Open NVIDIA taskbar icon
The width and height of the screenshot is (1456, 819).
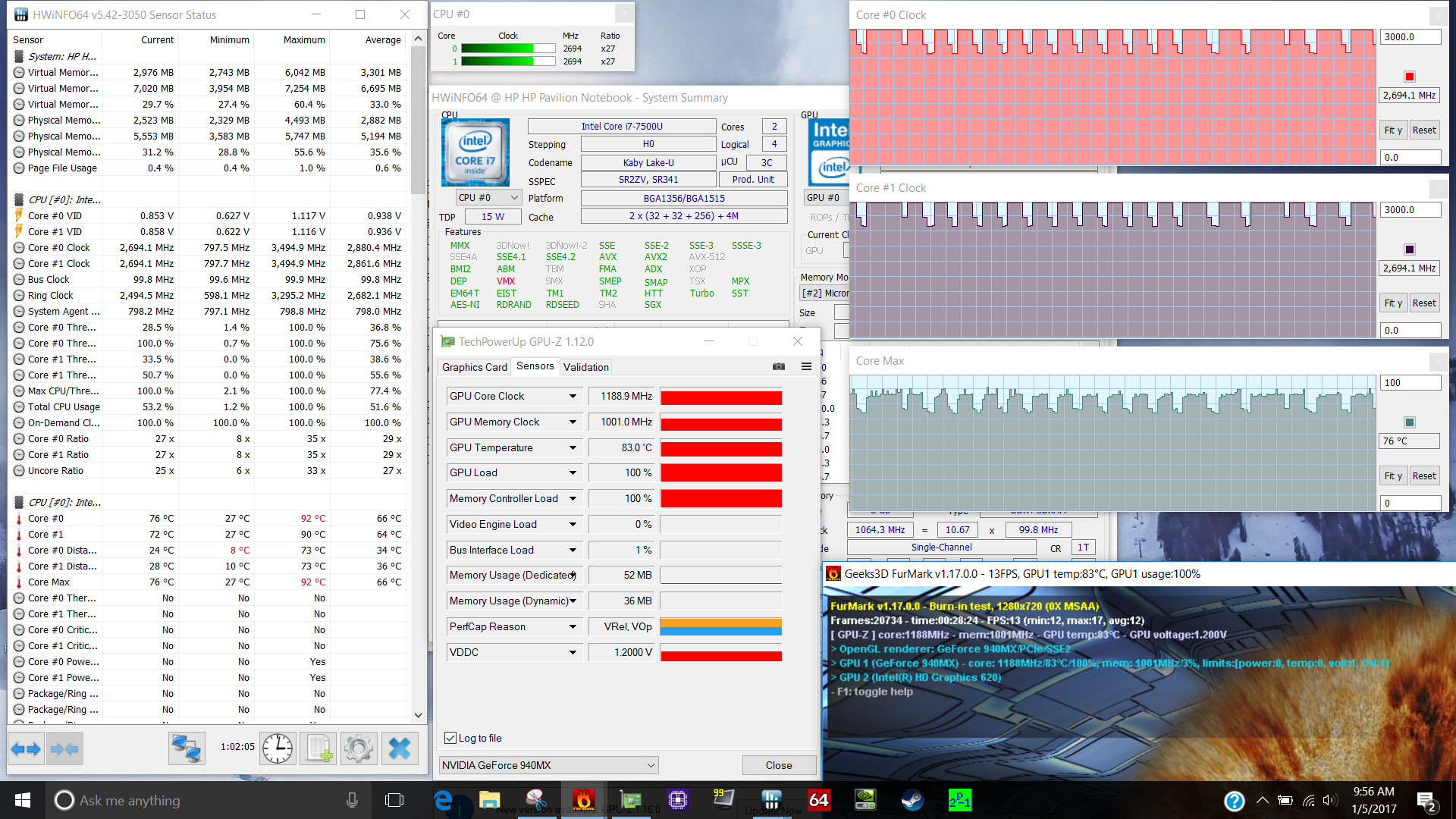coord(865,800)
